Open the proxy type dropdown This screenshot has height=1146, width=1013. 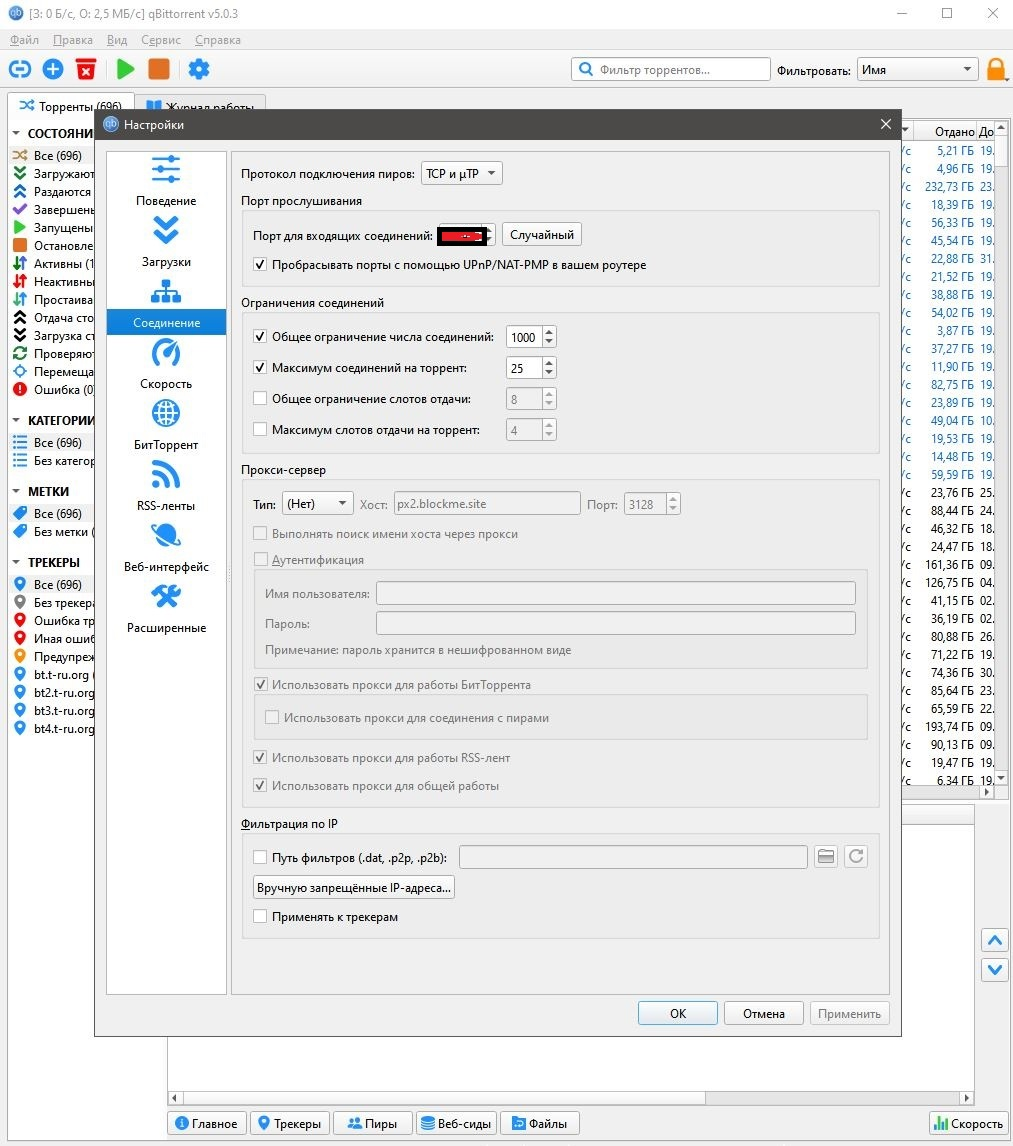[317, 504]
